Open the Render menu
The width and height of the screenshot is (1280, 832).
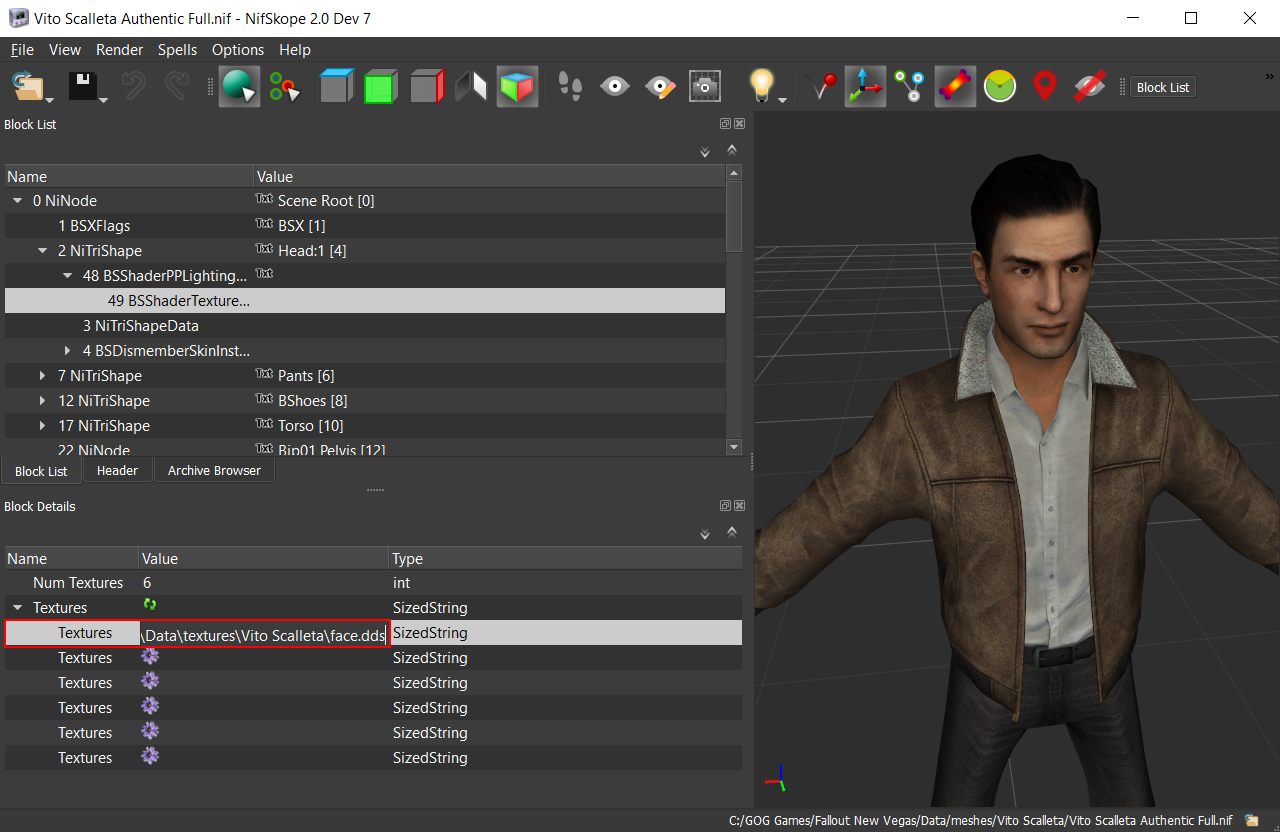(120, 49)
